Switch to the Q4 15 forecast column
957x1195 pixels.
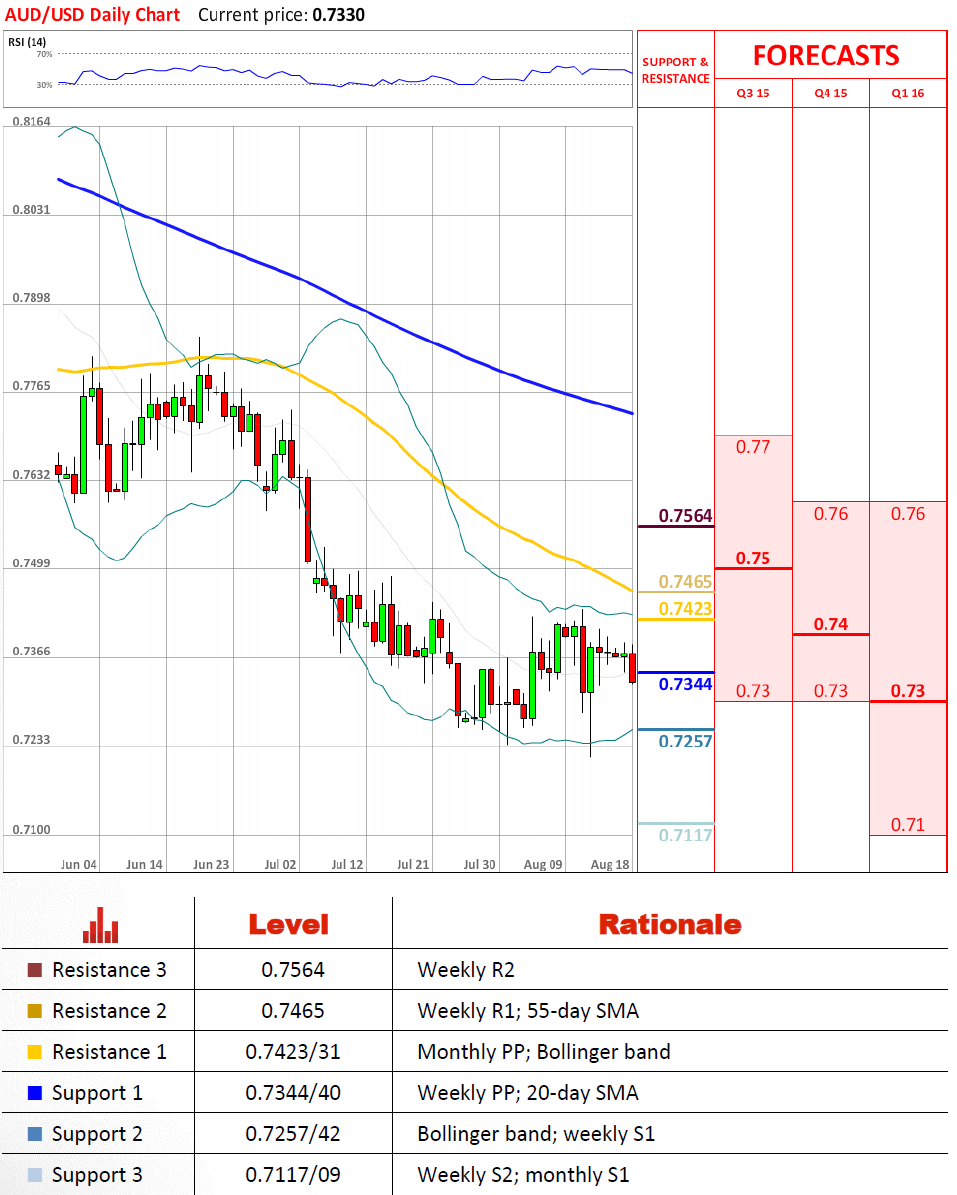click(x=830, y=93)
